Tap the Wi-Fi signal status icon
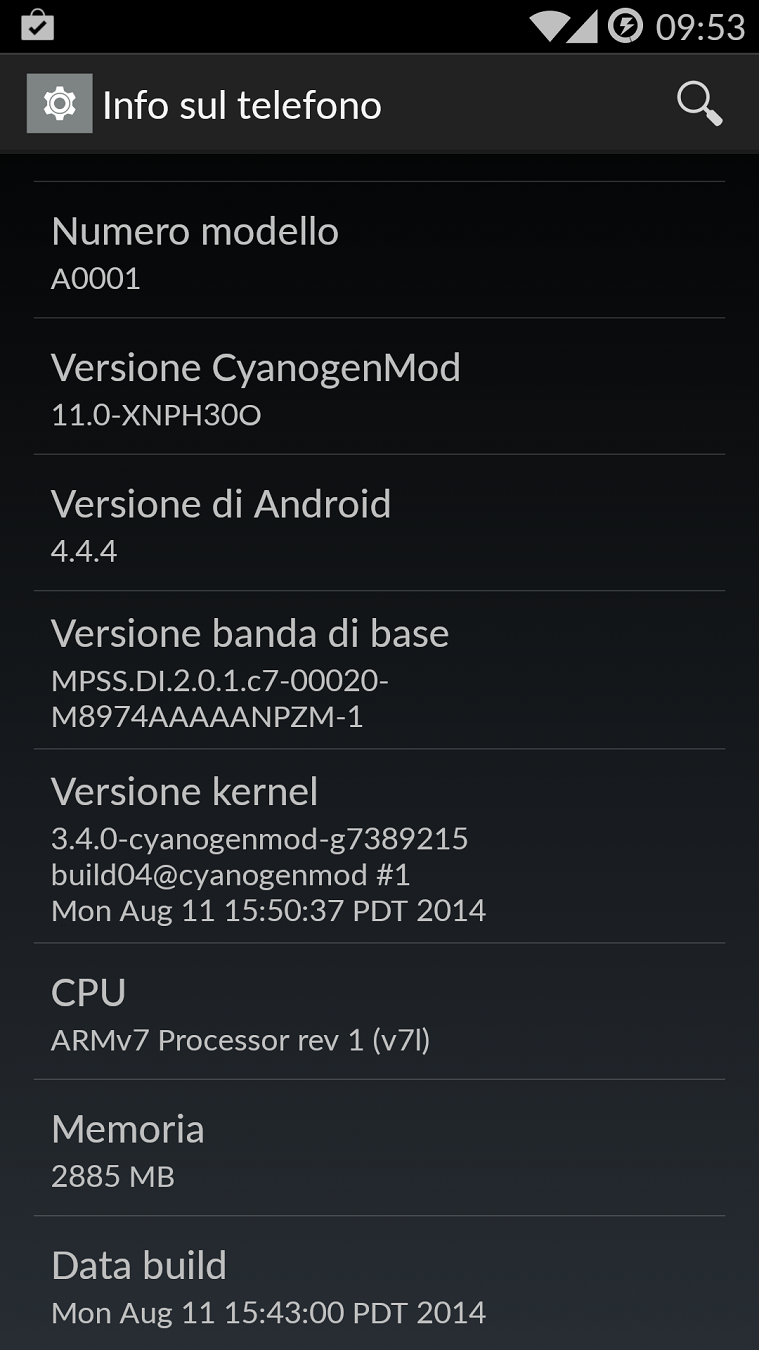The width and height of the screenshot is (759, 1350). click(x=549, y=26)
